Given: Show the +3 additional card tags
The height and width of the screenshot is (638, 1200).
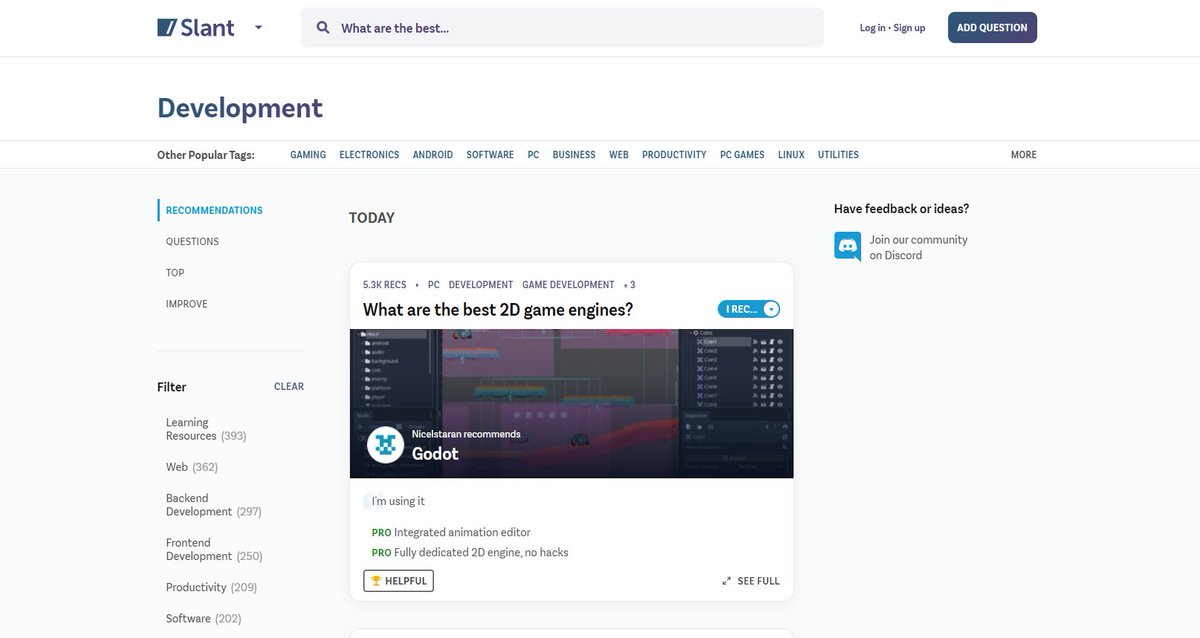Looking at the screenshot, I should click(x=629, y=285).
